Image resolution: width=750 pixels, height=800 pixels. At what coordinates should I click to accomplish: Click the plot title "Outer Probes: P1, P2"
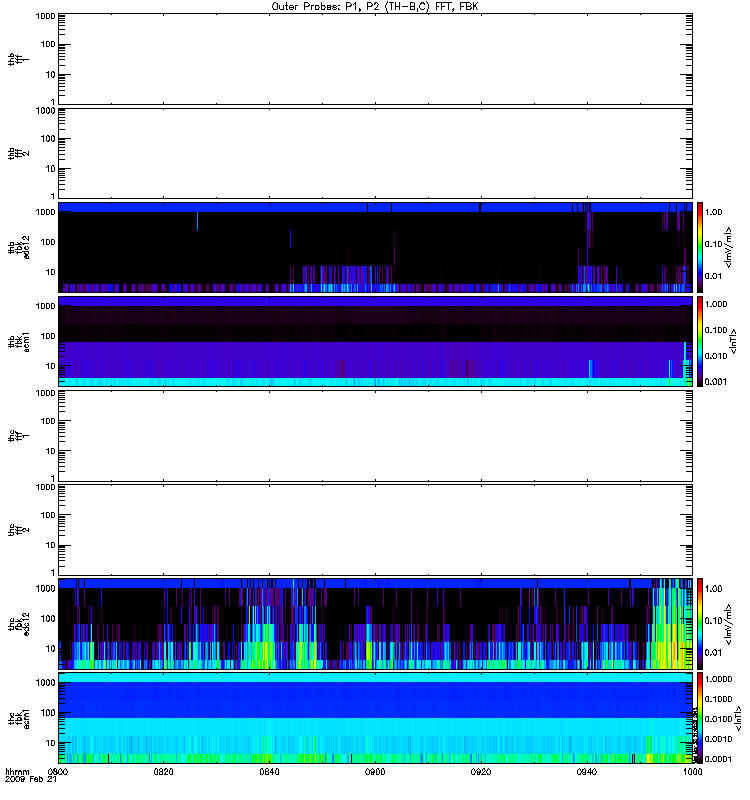[375, 6]
